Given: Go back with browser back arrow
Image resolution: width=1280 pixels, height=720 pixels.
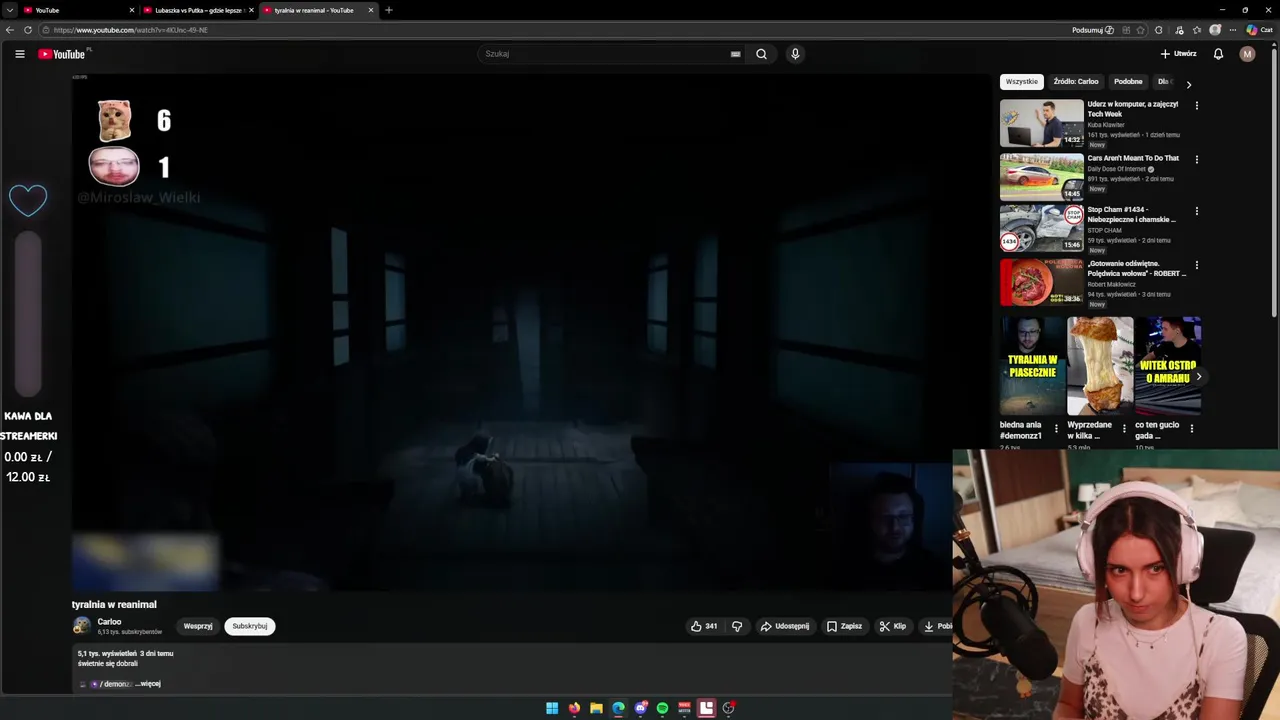Looking at the screenshot, I should (x=10, y=30).
